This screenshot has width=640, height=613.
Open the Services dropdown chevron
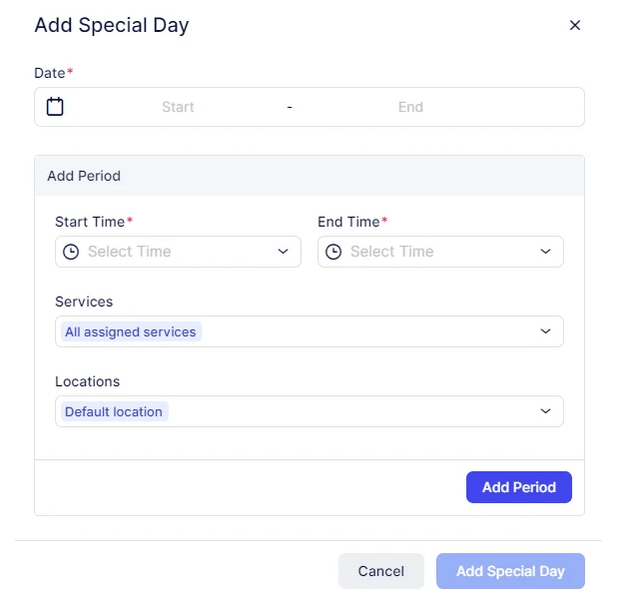click(x=545, y=331)
